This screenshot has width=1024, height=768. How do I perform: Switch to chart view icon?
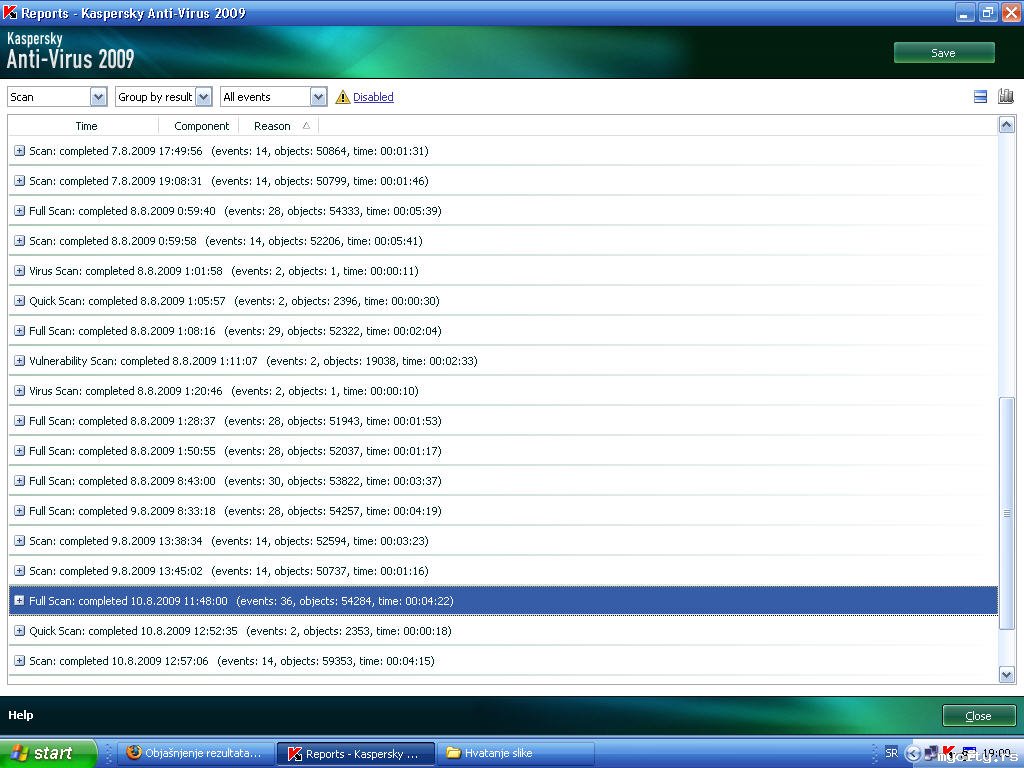tap(1006, 97)
